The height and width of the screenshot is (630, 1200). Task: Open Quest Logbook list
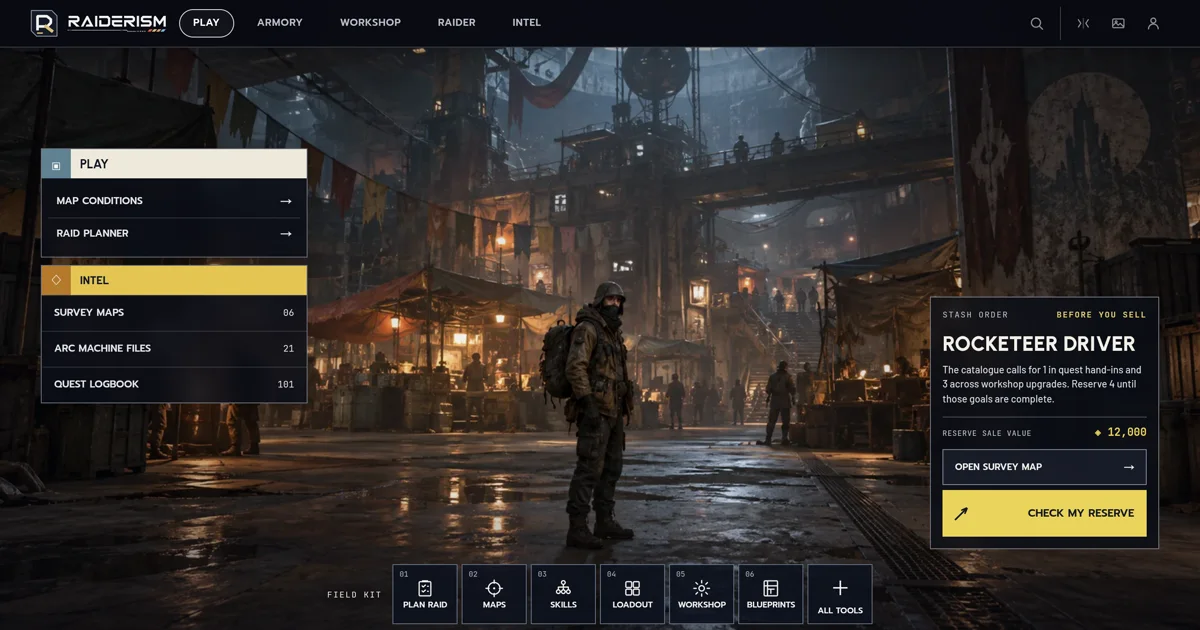[x=174, y=385]
